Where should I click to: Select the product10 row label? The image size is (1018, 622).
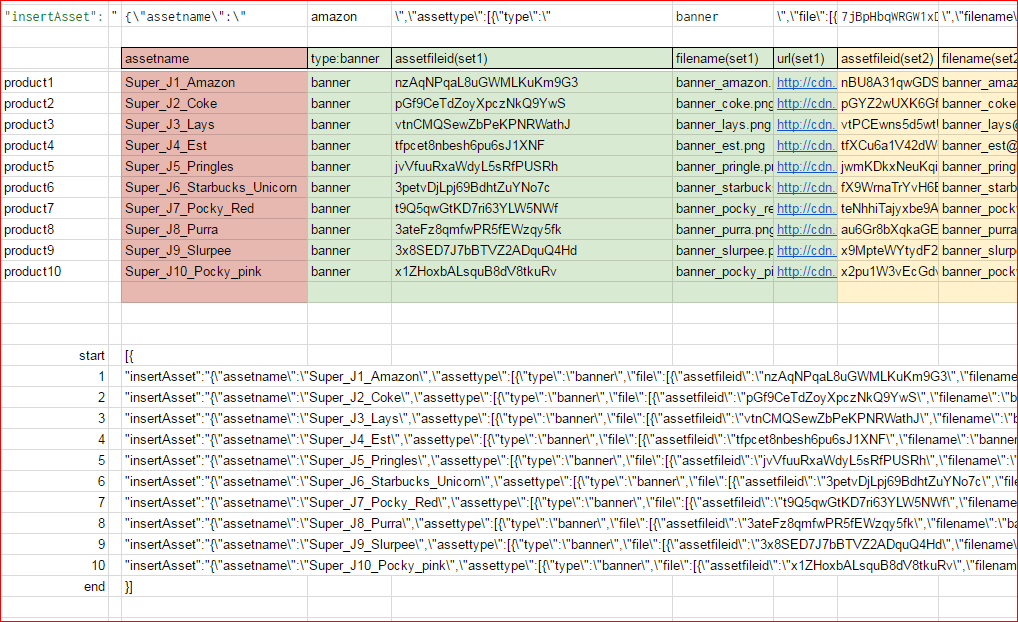[x=55, y=271]
